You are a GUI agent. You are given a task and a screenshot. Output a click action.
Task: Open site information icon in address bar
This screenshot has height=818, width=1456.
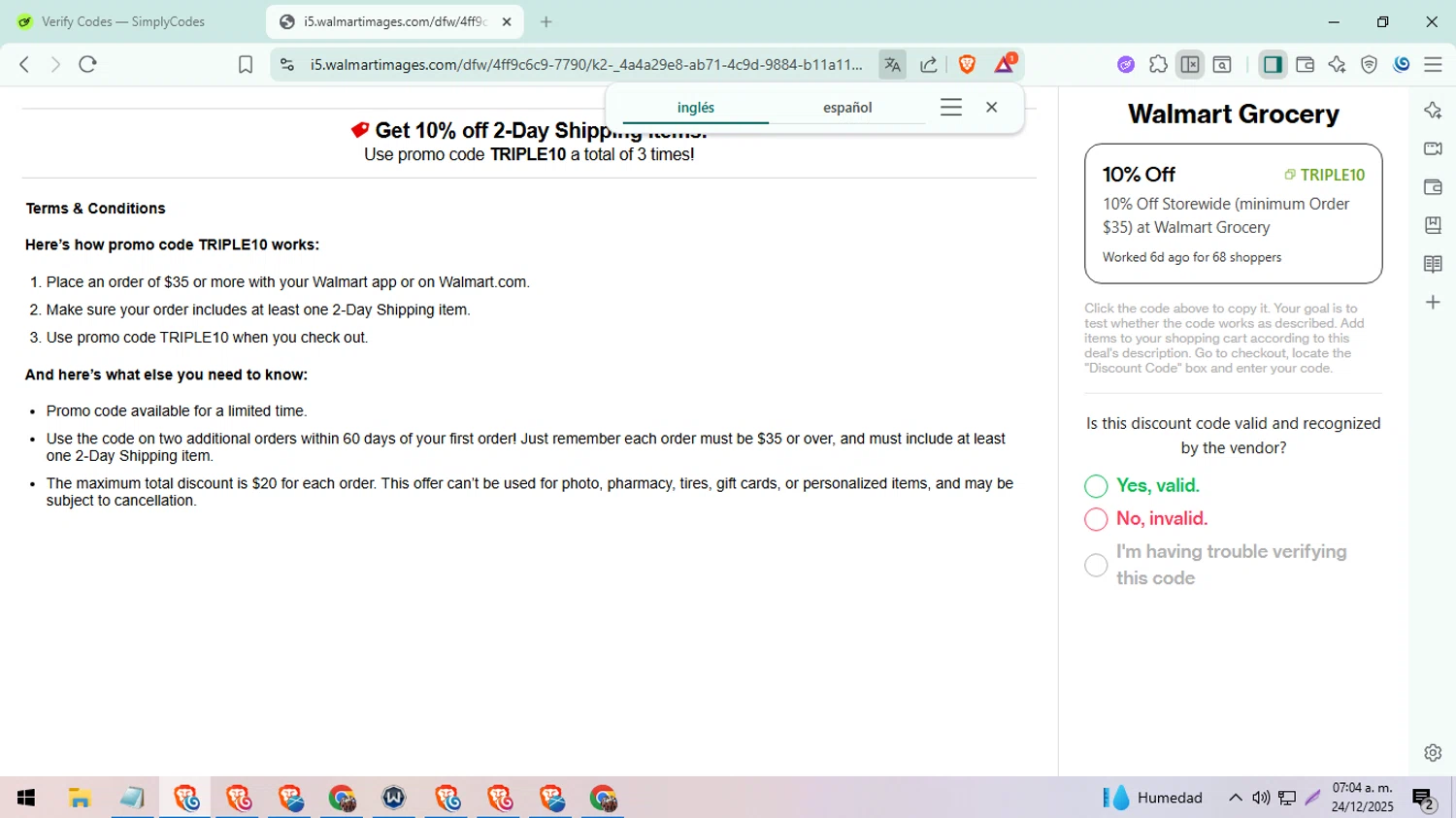point(287,64)
